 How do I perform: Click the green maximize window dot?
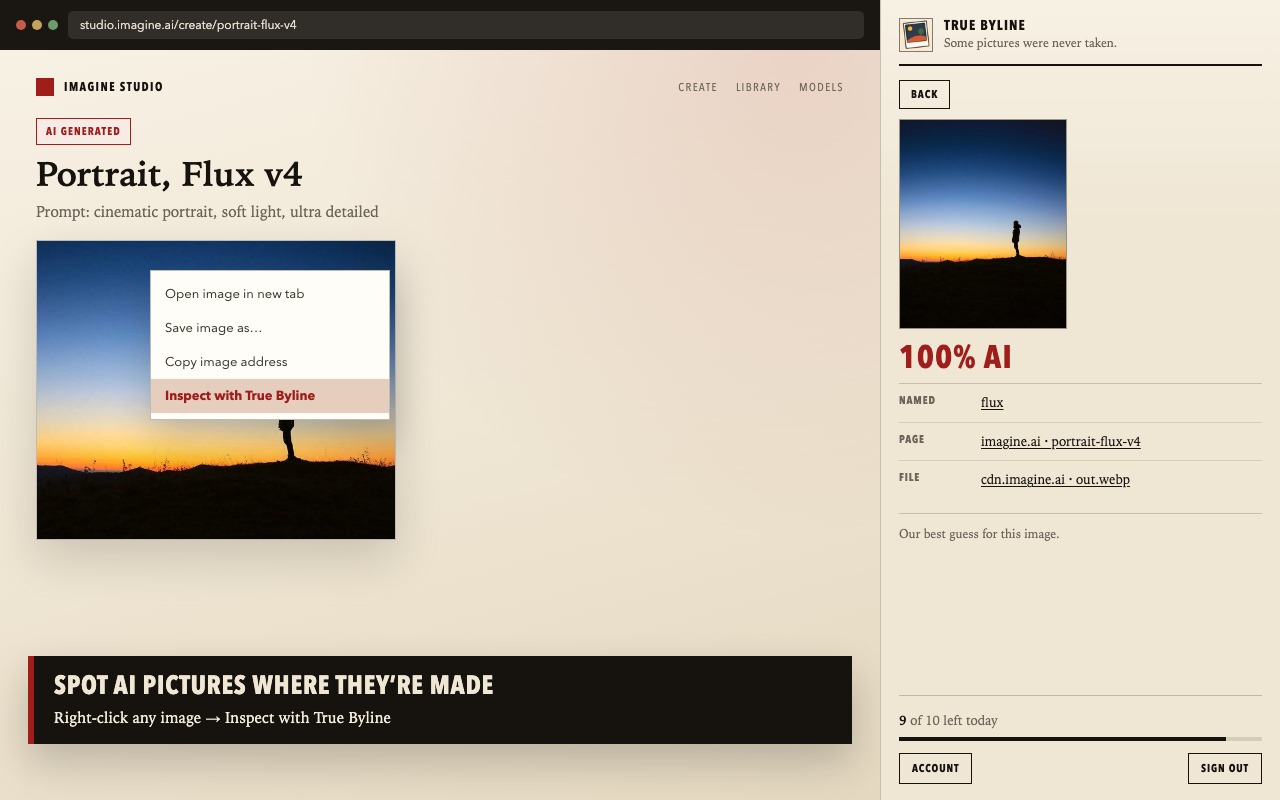[x=53, y=25]
